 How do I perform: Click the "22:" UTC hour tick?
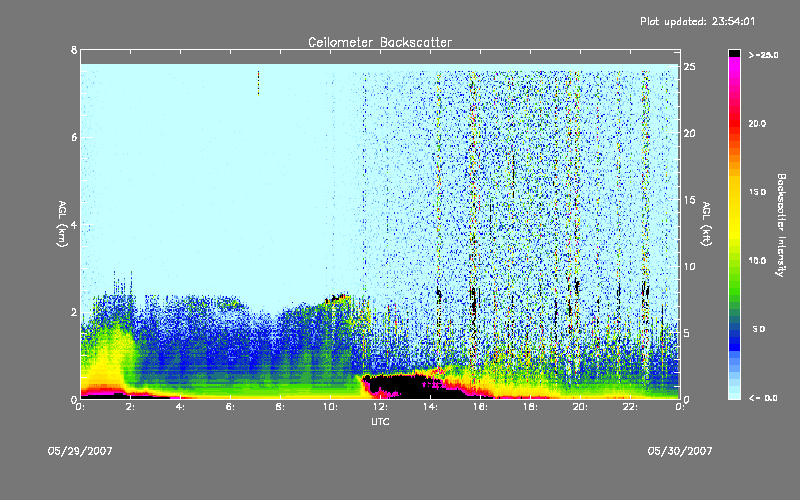630,407
